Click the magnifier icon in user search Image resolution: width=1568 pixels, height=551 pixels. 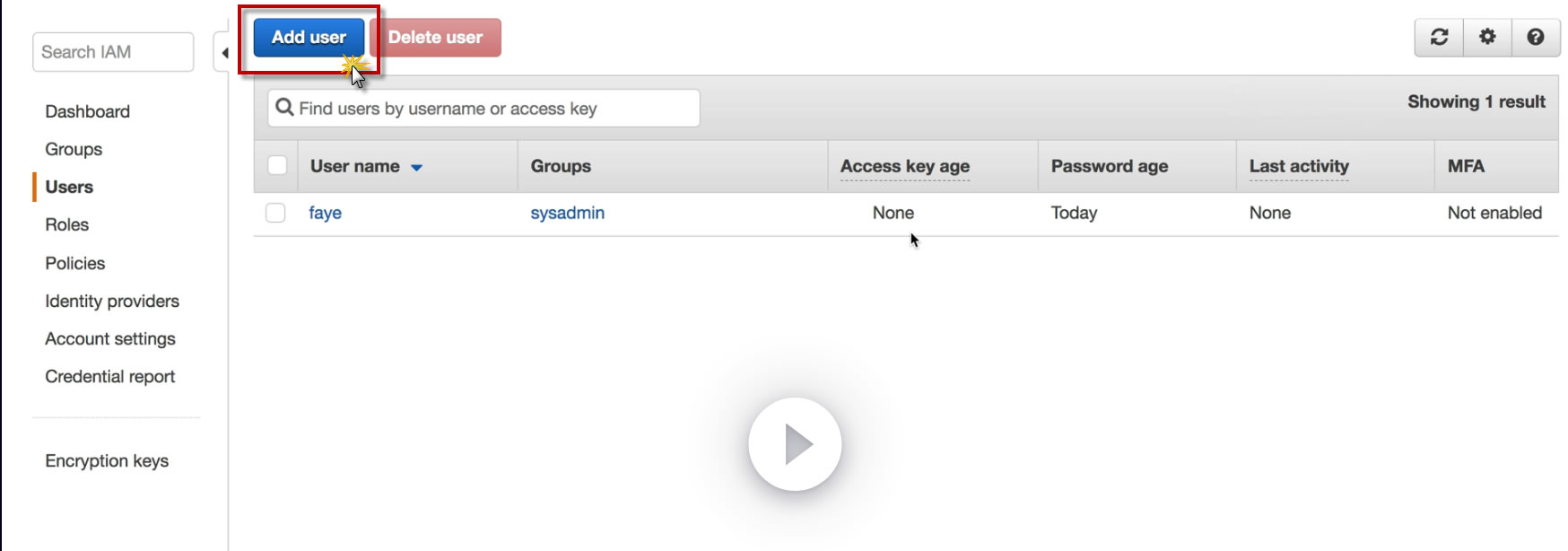click(284, 108)
